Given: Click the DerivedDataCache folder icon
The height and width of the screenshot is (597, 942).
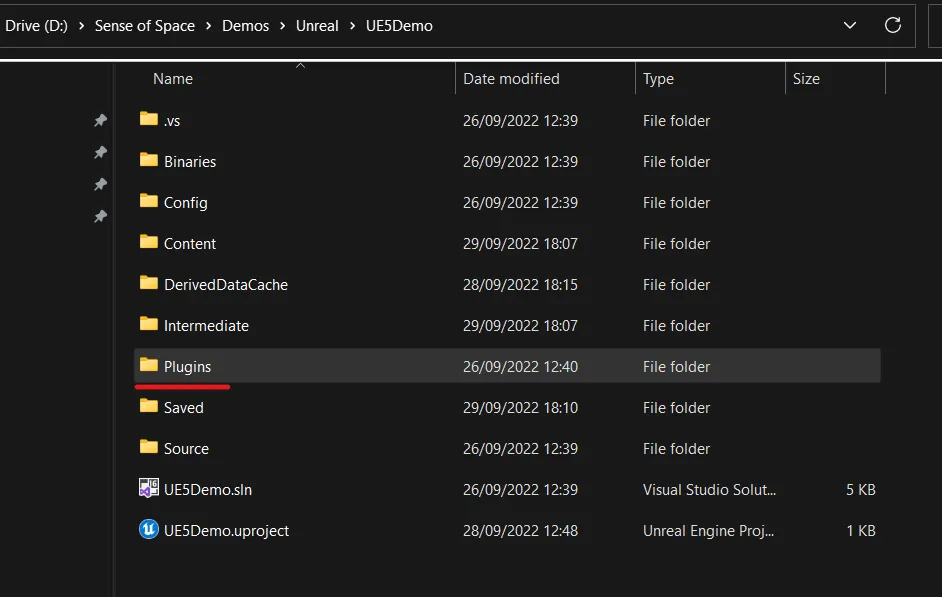Looking at the screenshot, I should pyautogui.click(x=148, y=283).
